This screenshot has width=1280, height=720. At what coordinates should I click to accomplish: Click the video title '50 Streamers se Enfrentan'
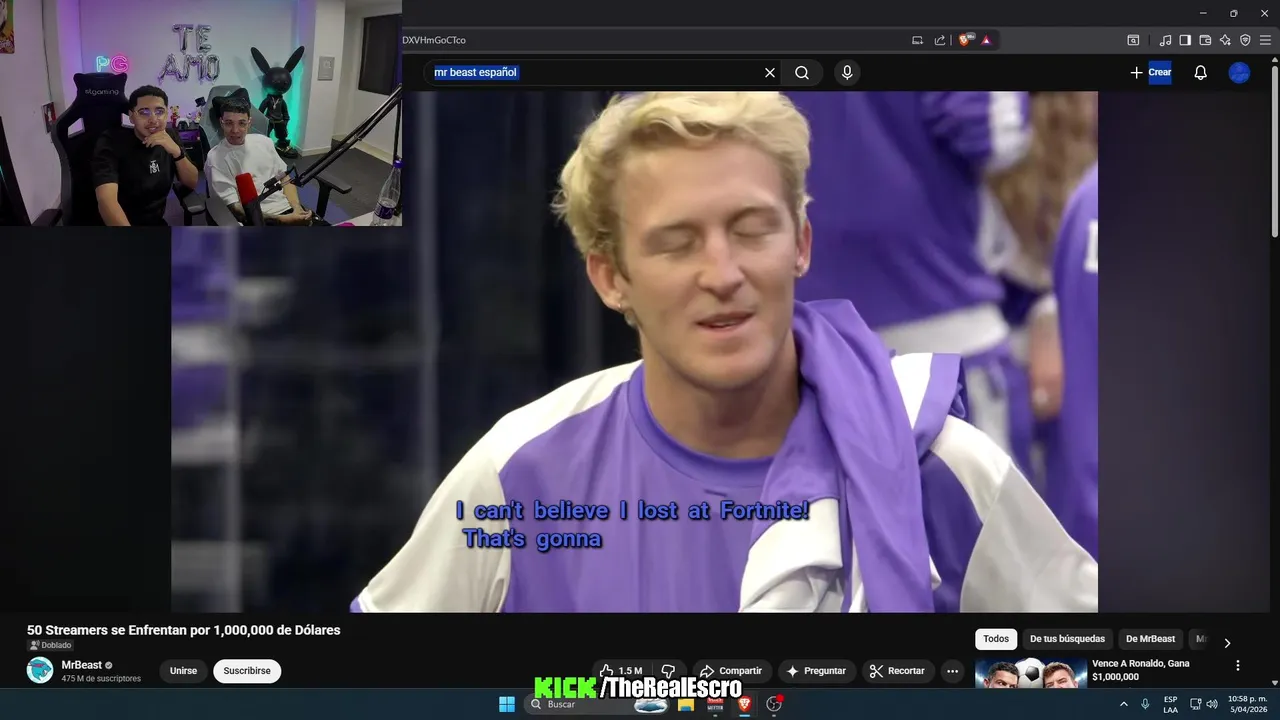[x=184, y=630]
